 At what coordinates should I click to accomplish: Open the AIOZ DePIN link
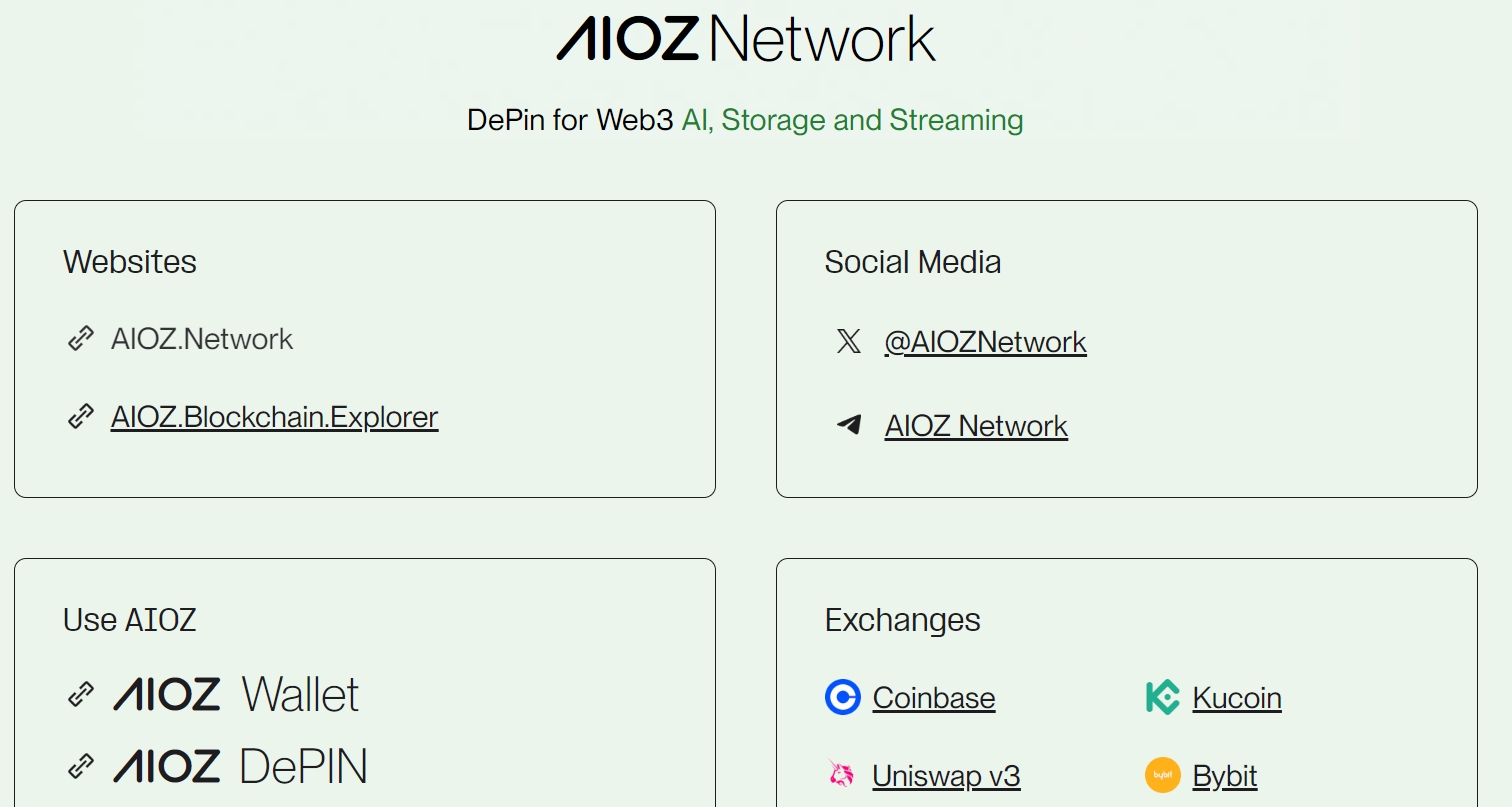pyautogui.click(x=240, y=767)
